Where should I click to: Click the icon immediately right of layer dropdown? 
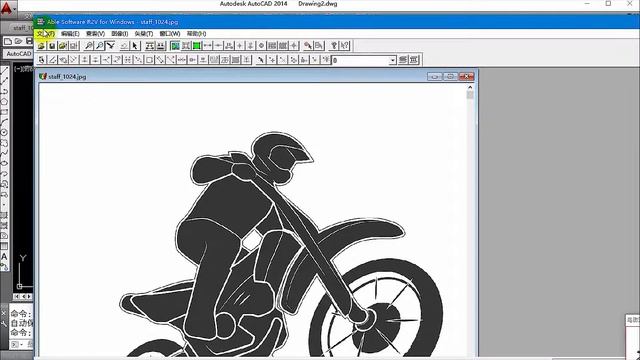click(x=403, y=60)
